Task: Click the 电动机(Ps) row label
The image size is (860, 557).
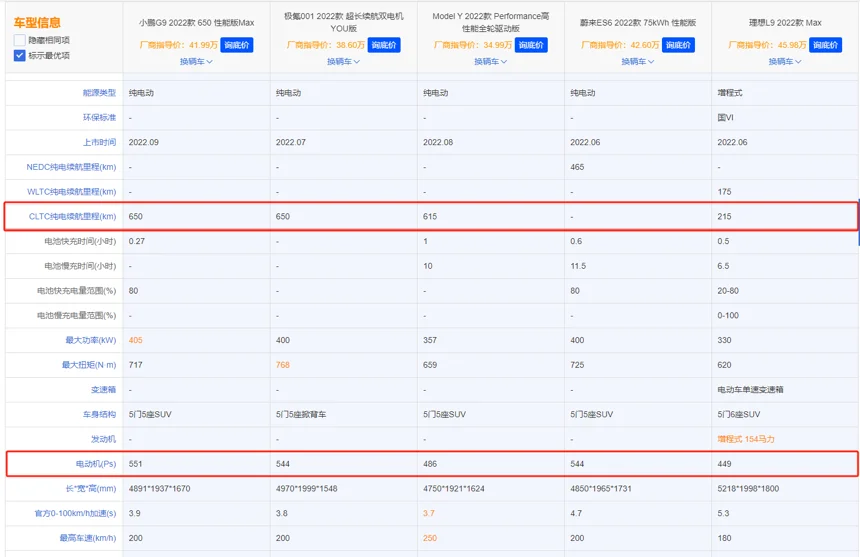Action: coord(96,464)
